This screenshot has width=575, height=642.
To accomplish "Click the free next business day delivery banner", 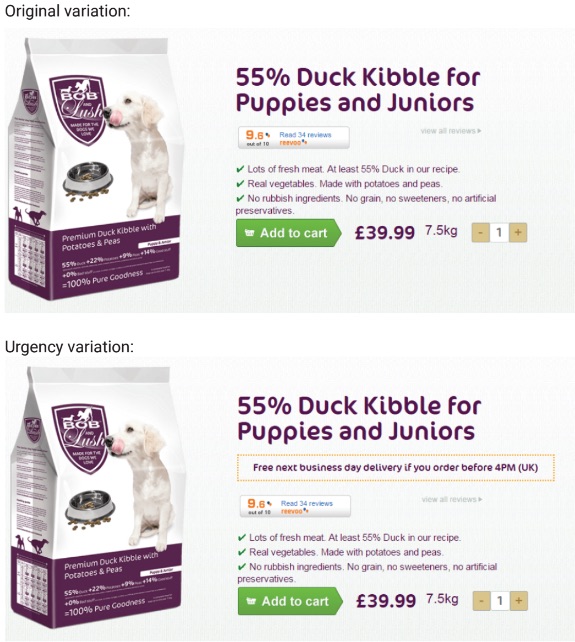I will pyautogui.click(x=396, y=468).
